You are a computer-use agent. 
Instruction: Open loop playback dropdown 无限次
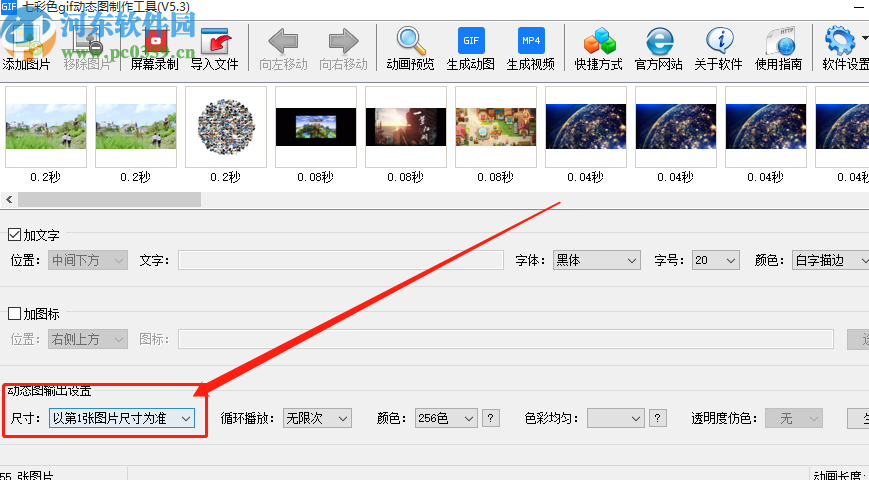[x=317, y=418]
